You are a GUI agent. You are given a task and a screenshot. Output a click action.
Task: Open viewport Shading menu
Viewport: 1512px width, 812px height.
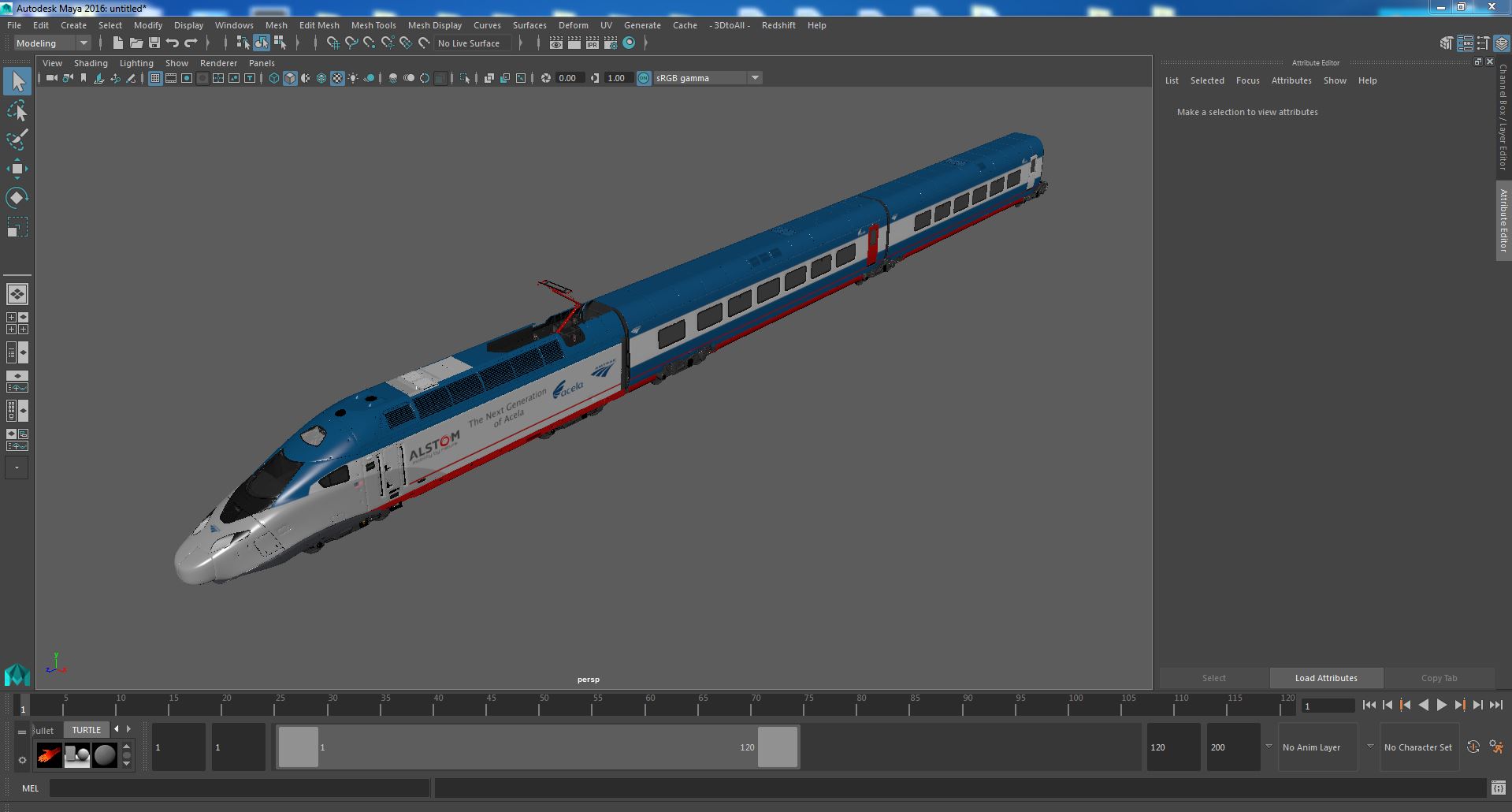[x=91, y=63]
